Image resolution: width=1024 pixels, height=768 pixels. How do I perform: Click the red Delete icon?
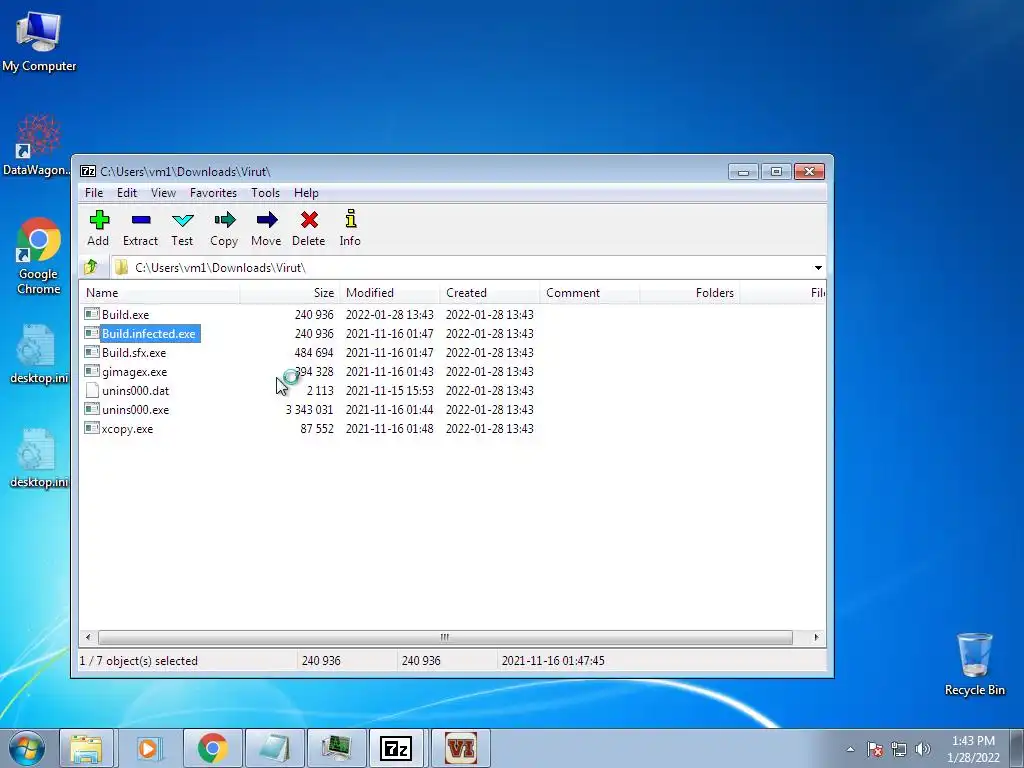(x=309, y=220)
